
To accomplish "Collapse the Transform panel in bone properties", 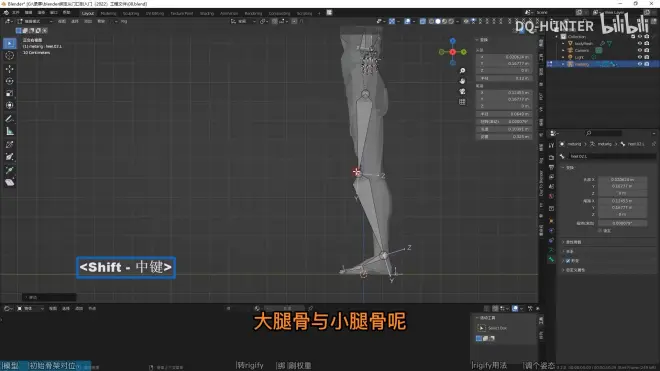I will tap(564, 168).
